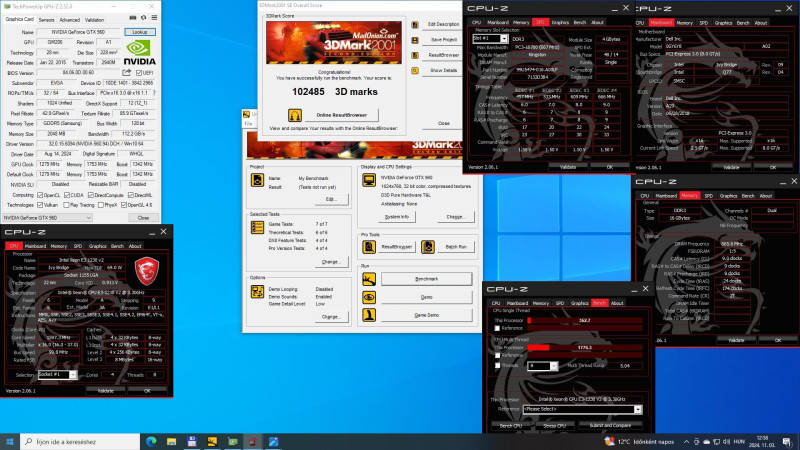Screen dimensions: 800x450
Task: Click the Options section icon in 3DMark
Action: (257, 292)
